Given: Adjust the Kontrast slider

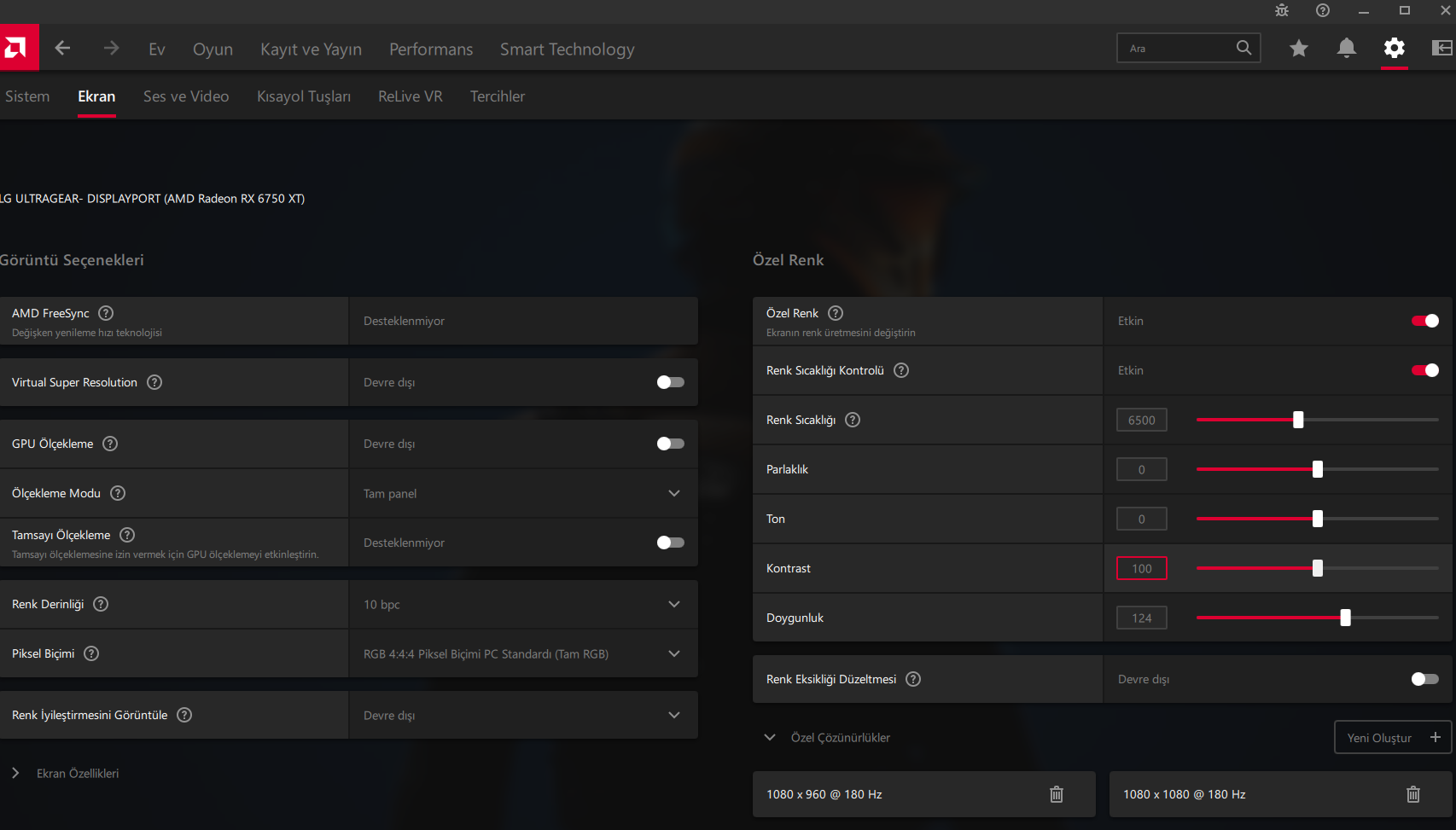Looking at the screenshot, I should click(x=1318, y=568).
